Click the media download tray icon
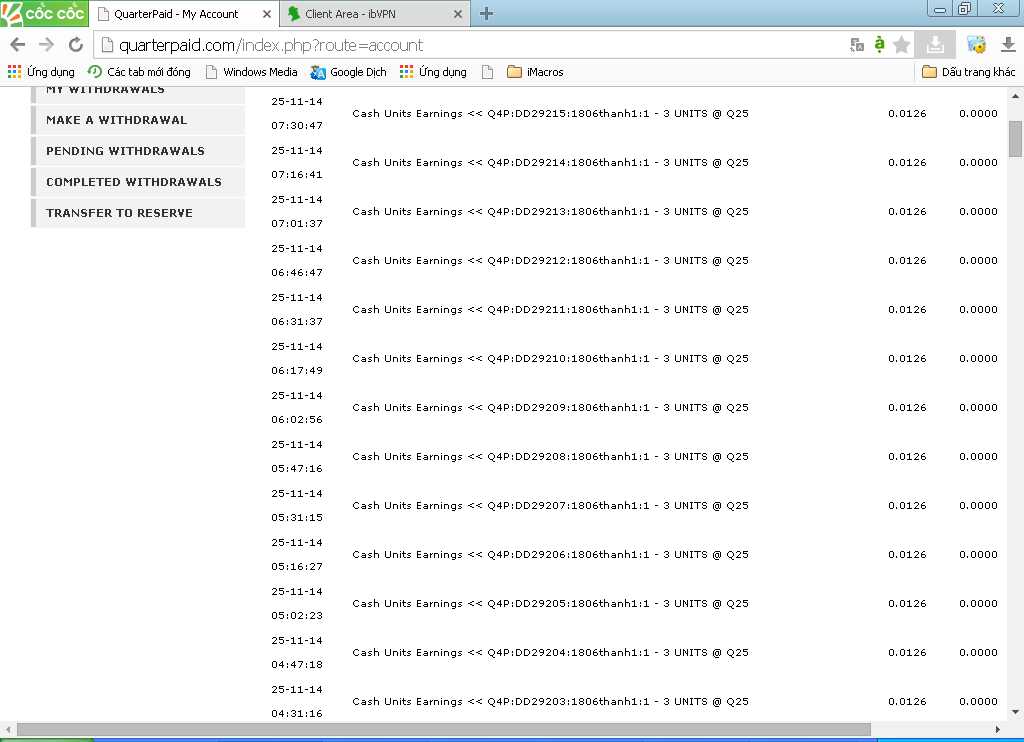1024x742 pixels. [x=935, y=44]
